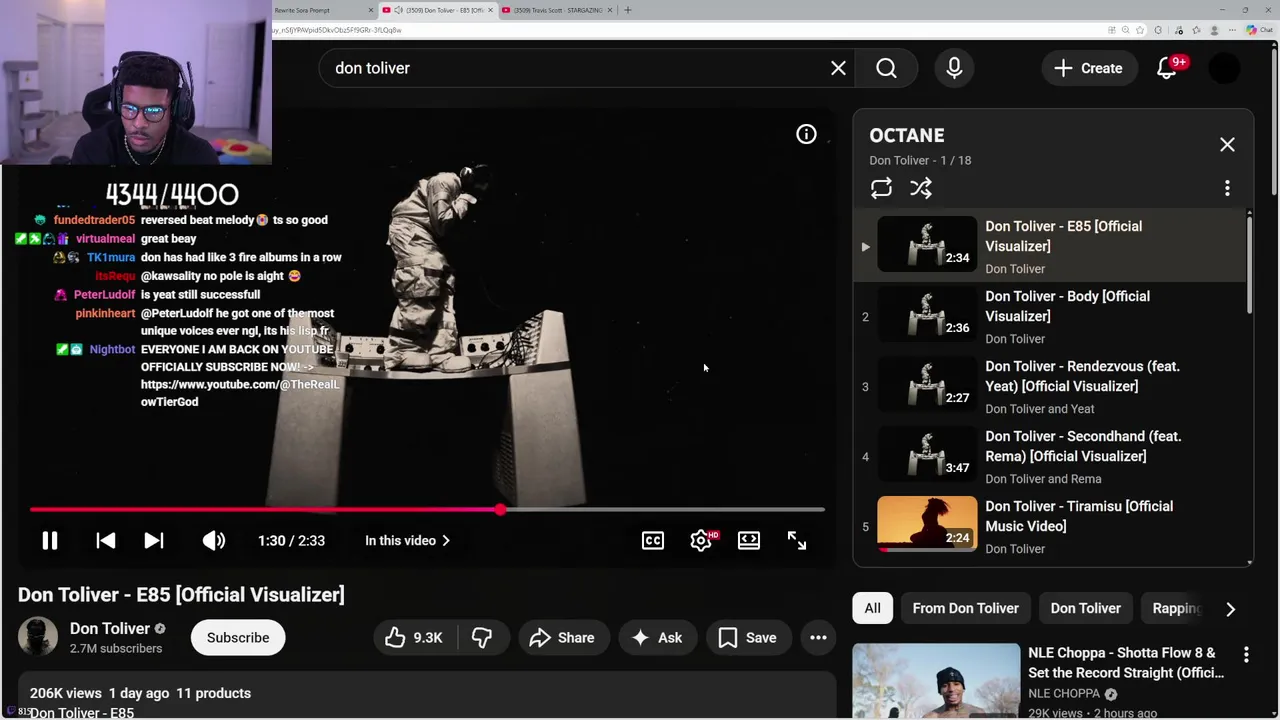
Task: Subscribe to Don Toliver channel
Action: (238, 637)
